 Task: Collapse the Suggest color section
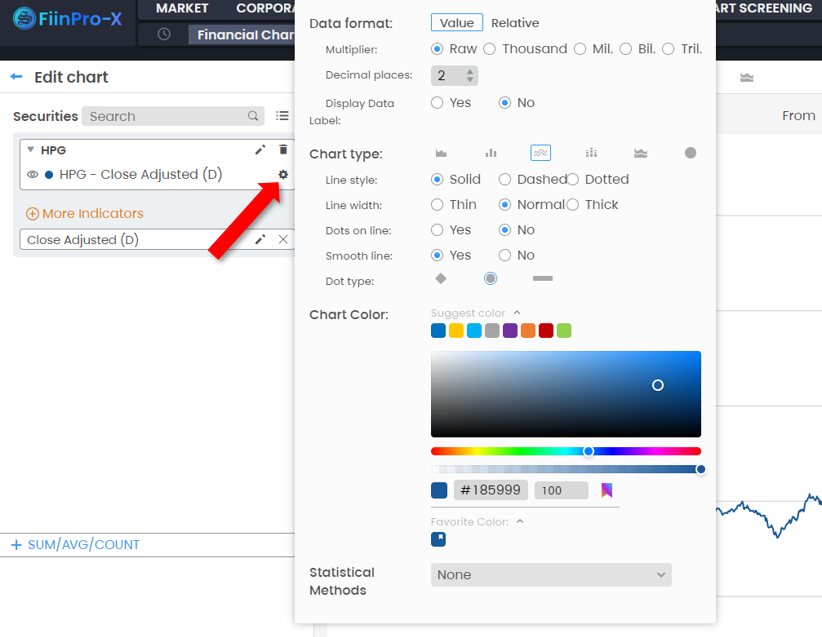(517, 313)
